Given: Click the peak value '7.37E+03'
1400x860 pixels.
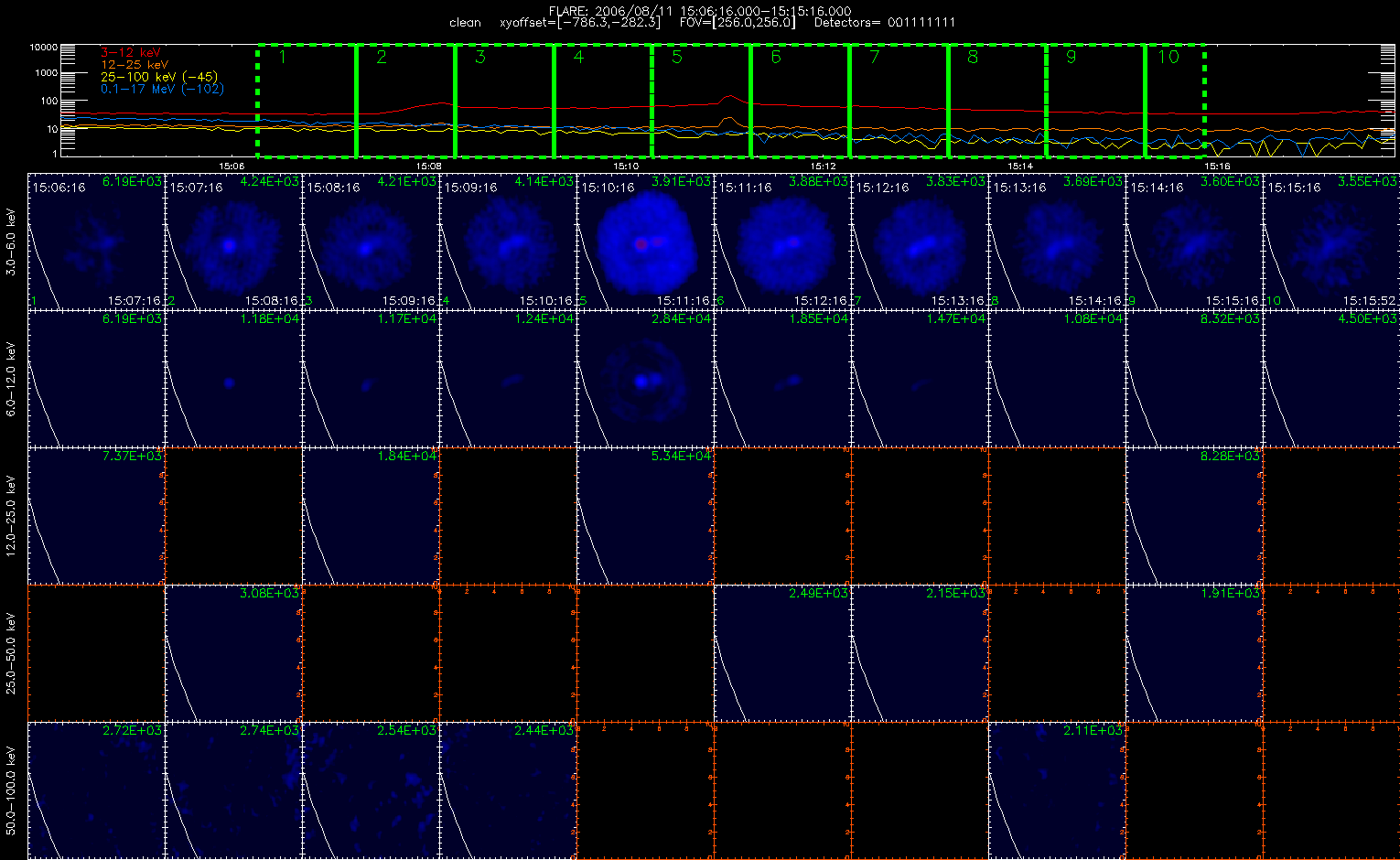Looking at the screenshot, I should (133, 457).
